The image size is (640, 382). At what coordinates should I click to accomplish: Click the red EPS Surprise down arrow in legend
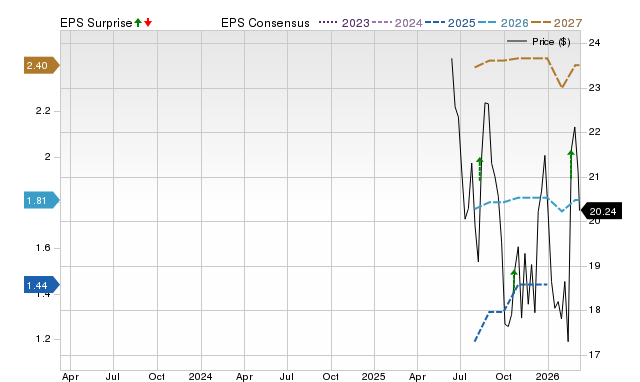148,23
